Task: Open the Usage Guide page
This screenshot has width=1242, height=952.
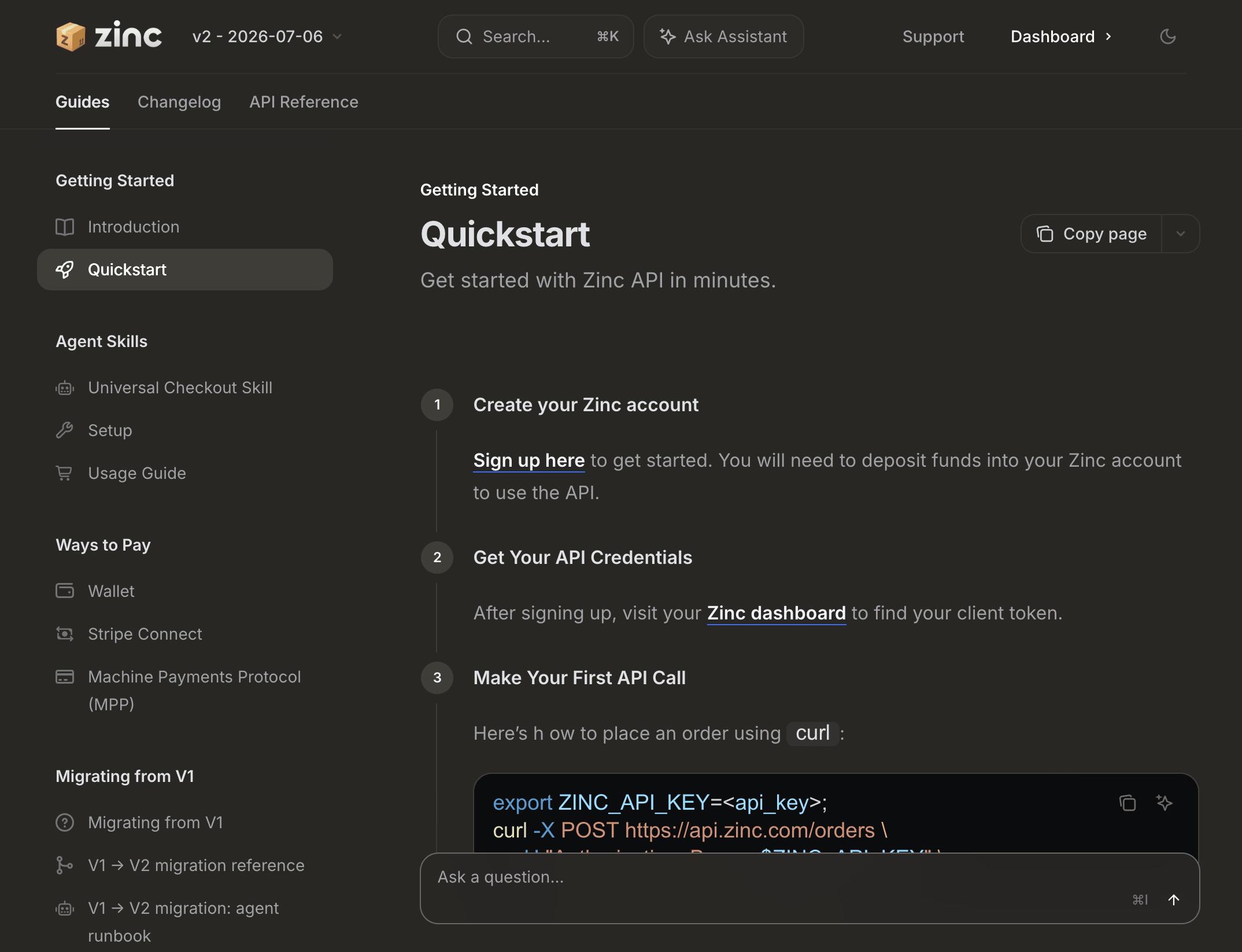Action: (x=137, y=473)
